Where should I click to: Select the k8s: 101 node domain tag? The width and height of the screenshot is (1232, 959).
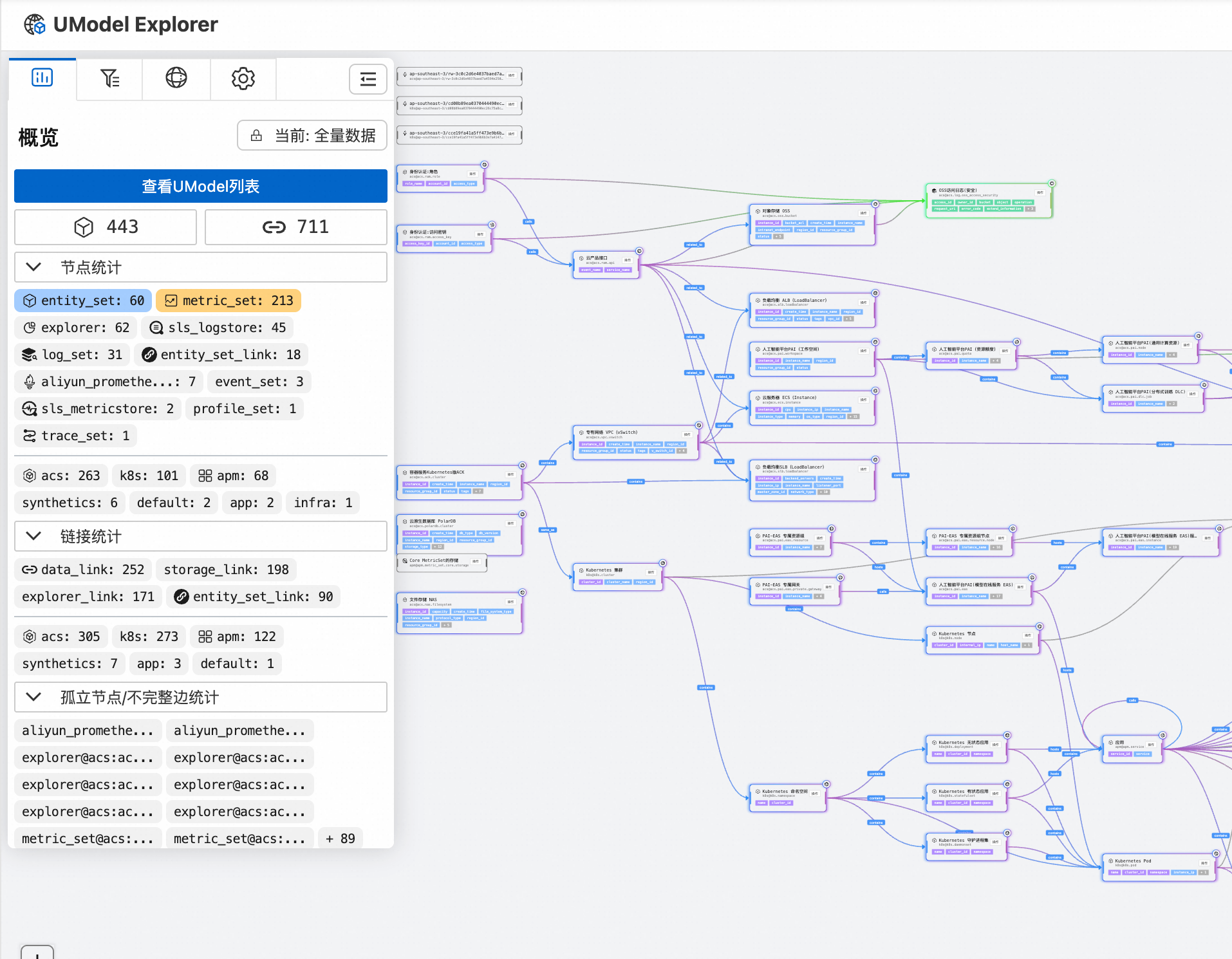pos(149,476)
